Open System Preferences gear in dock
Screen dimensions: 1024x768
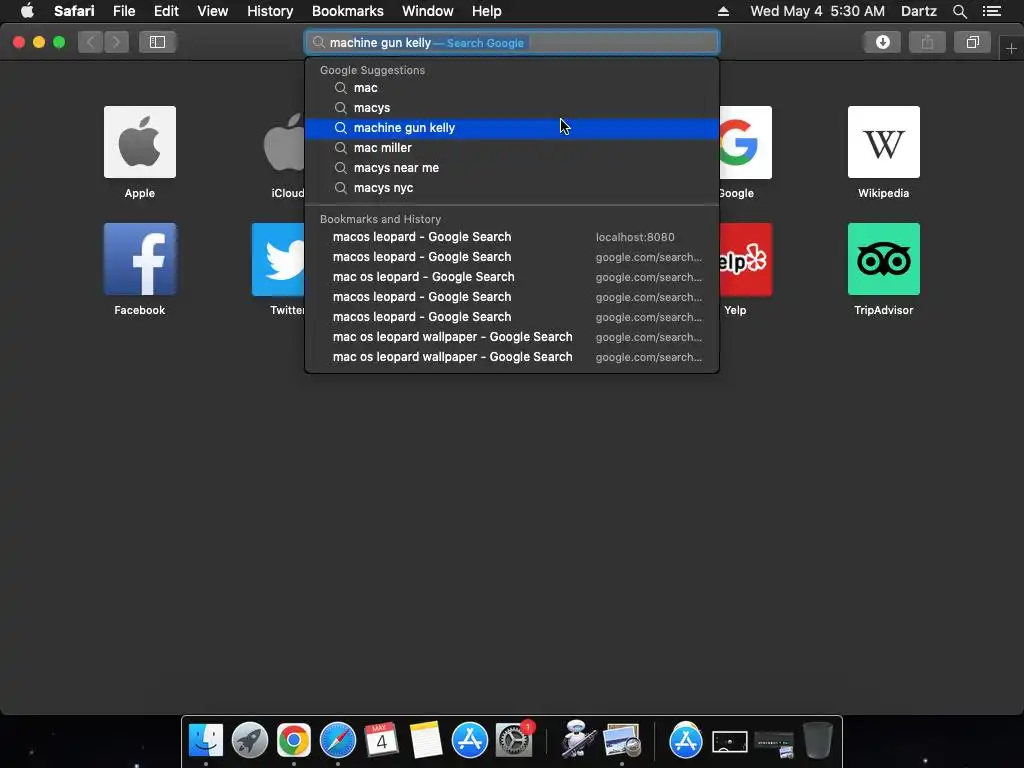tap(514, 741)
